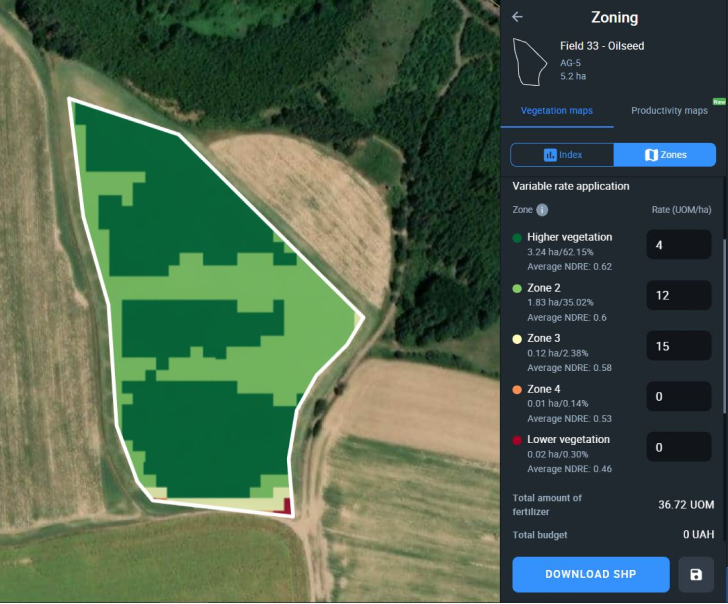Click '36.72 UOM' fertilizer total
This screenshot has width=728, height=604.
(x=686, y=505)
